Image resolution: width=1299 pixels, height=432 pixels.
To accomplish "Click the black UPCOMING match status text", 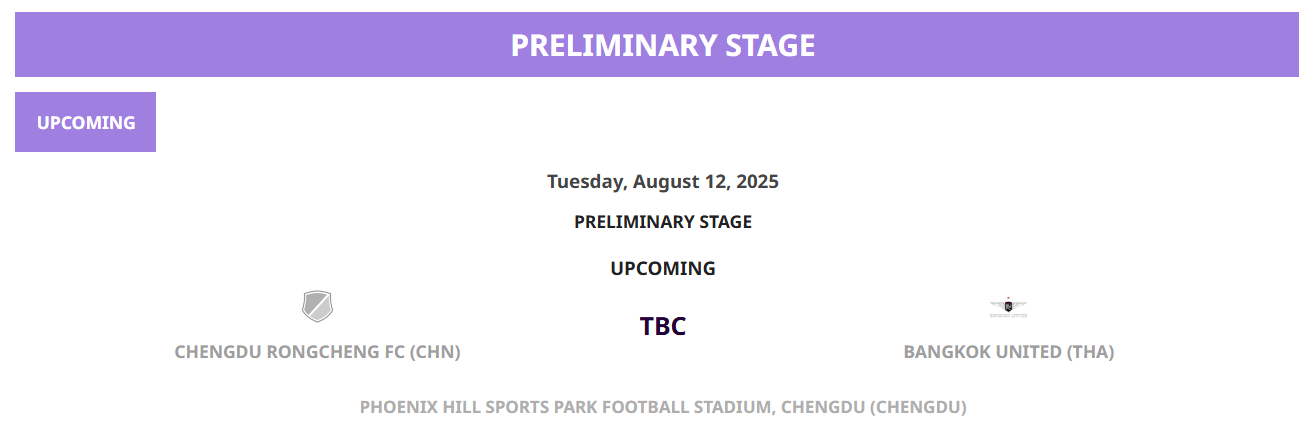I will [x=663, y=268].
